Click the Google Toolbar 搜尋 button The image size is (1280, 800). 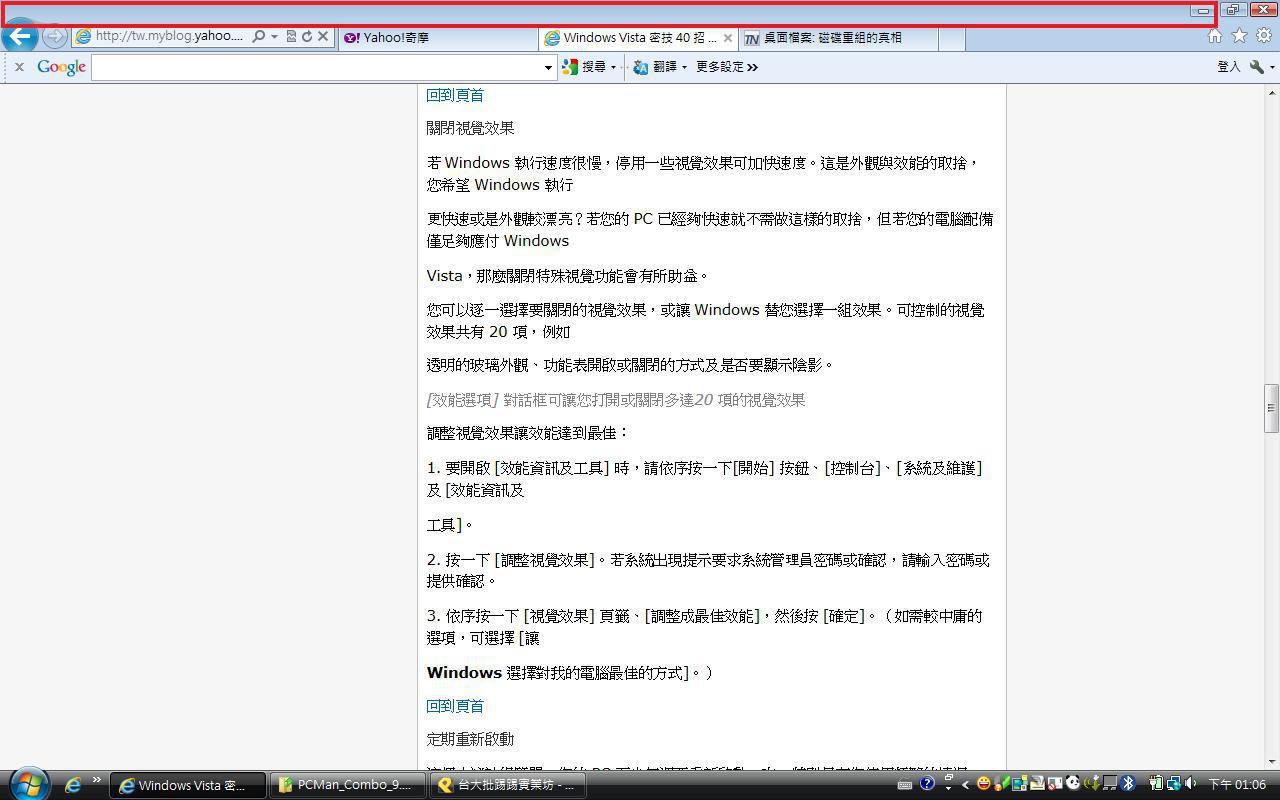coord(585,67)
